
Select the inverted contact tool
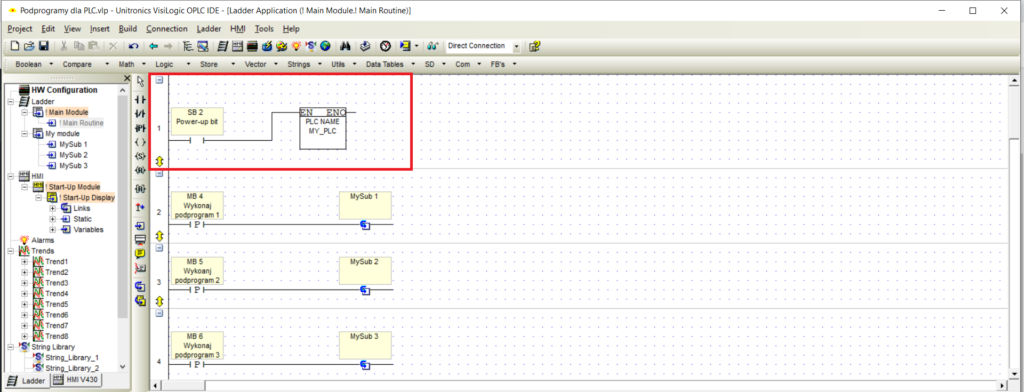pyautogui.click(x=140, y=114)
